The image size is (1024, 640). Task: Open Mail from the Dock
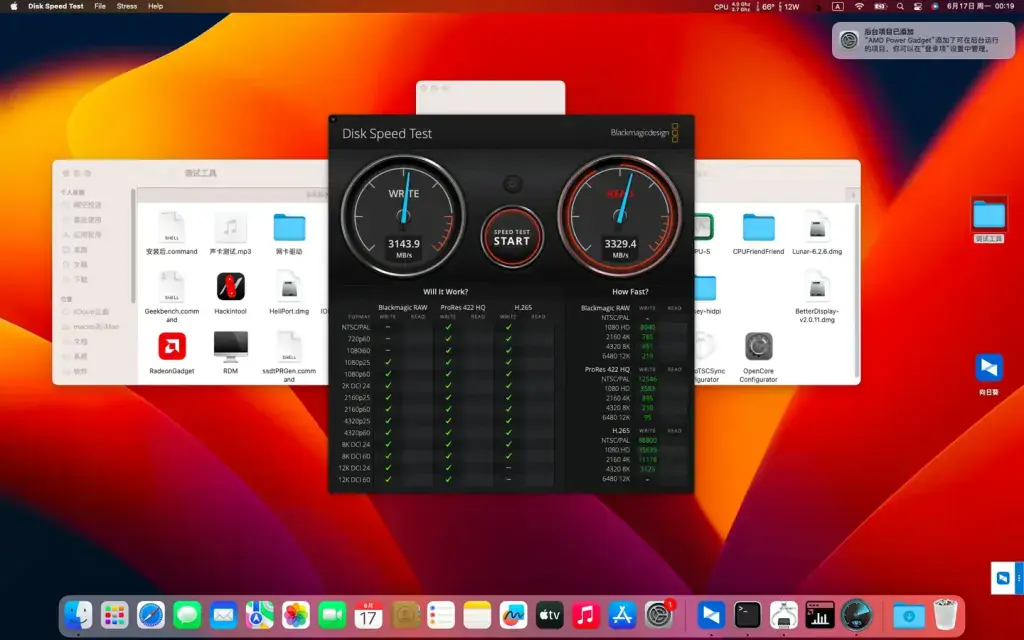pyautogui.click(x=223, y=615)
